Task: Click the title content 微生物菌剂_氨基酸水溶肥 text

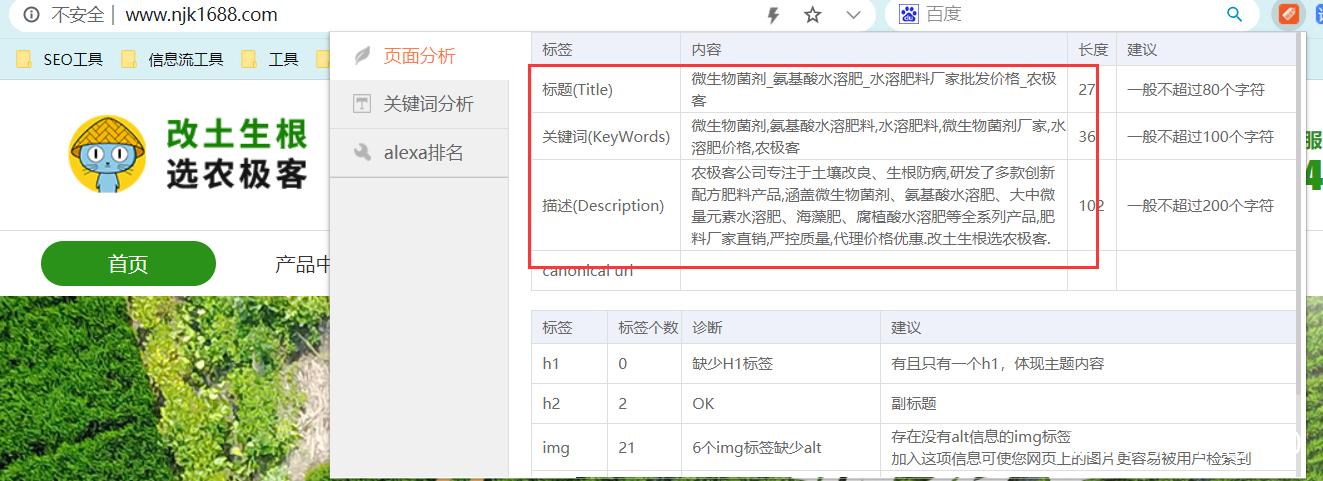Action: coord(874,89)
